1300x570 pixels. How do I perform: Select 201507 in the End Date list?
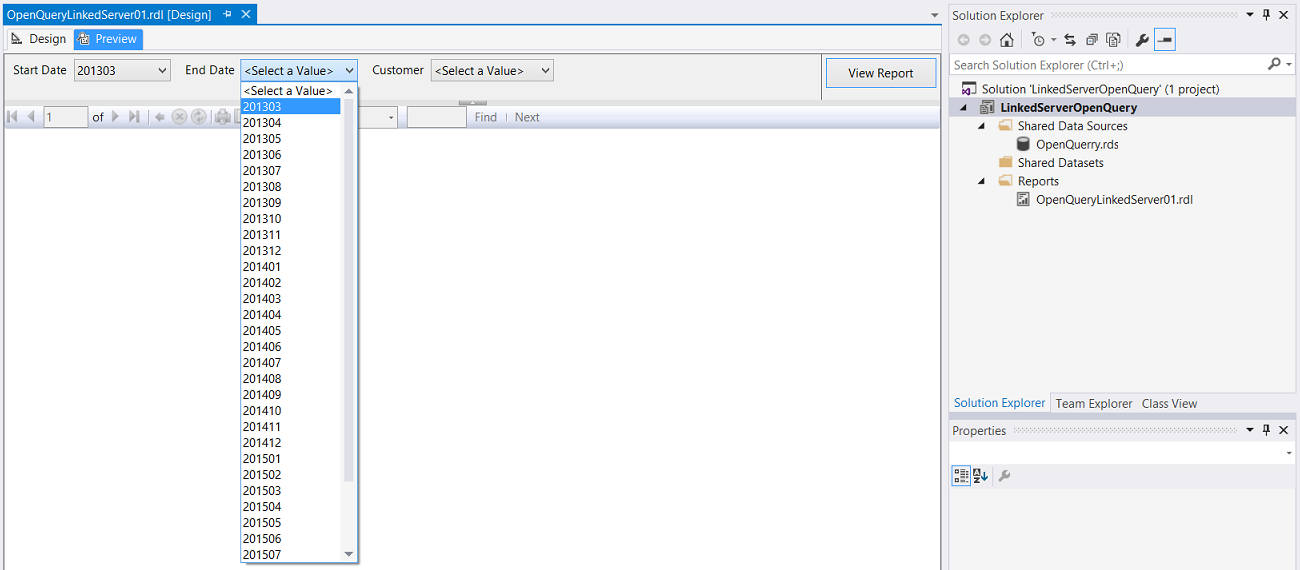coord(291,554)
